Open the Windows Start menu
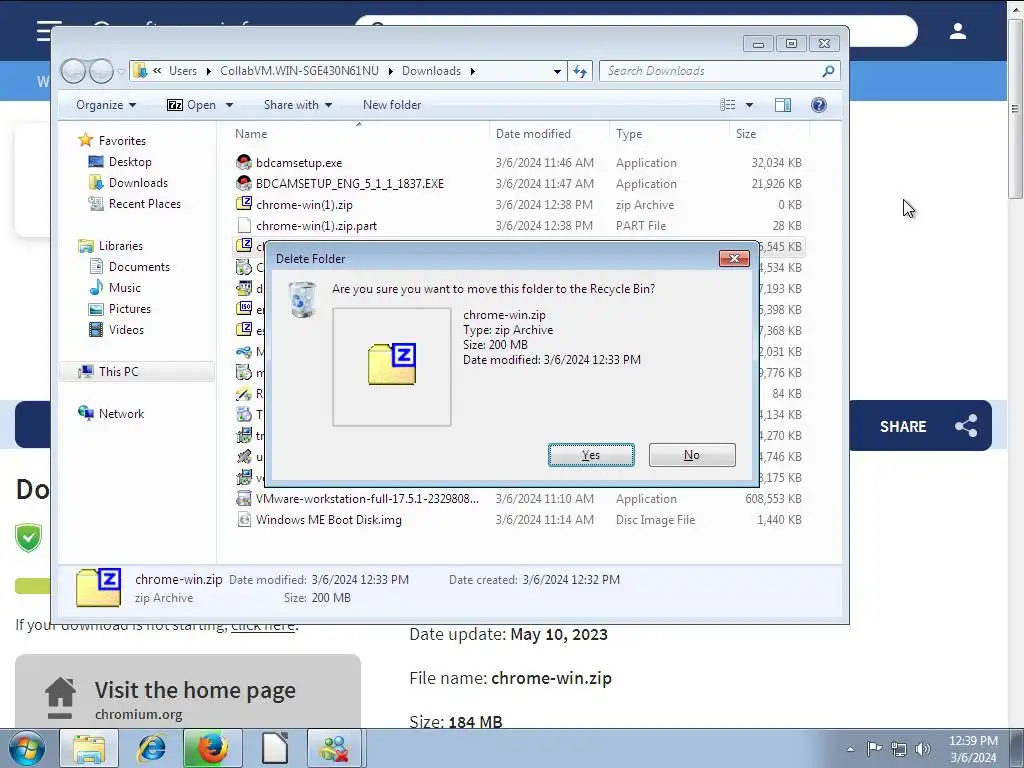This screenshot has width=1024, height=768. 26,748
